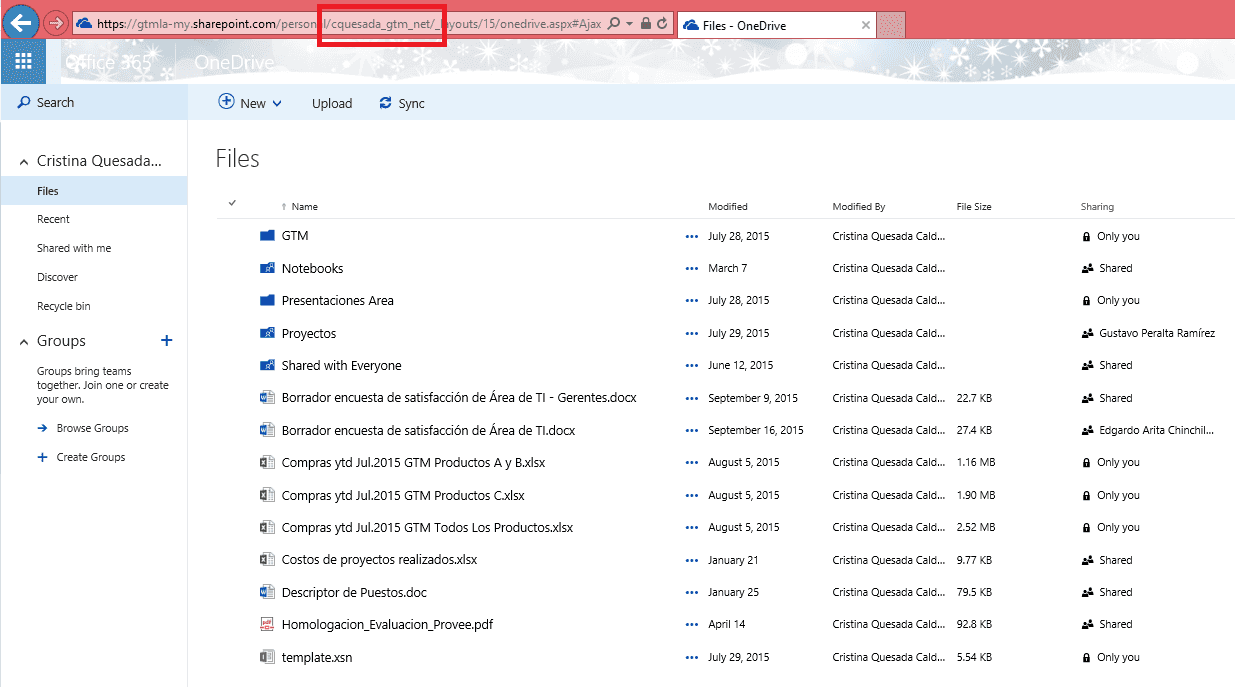Click Excel icon of Productos C.xlsx
Viewport: 1235px width, 687px height.
[x=267, y=495]
